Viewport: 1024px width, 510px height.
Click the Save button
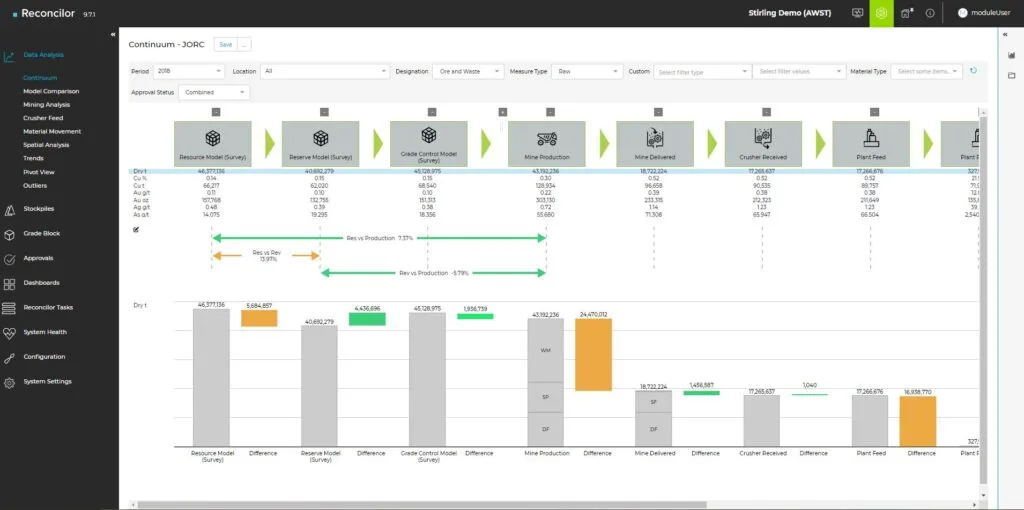[225, 44]
